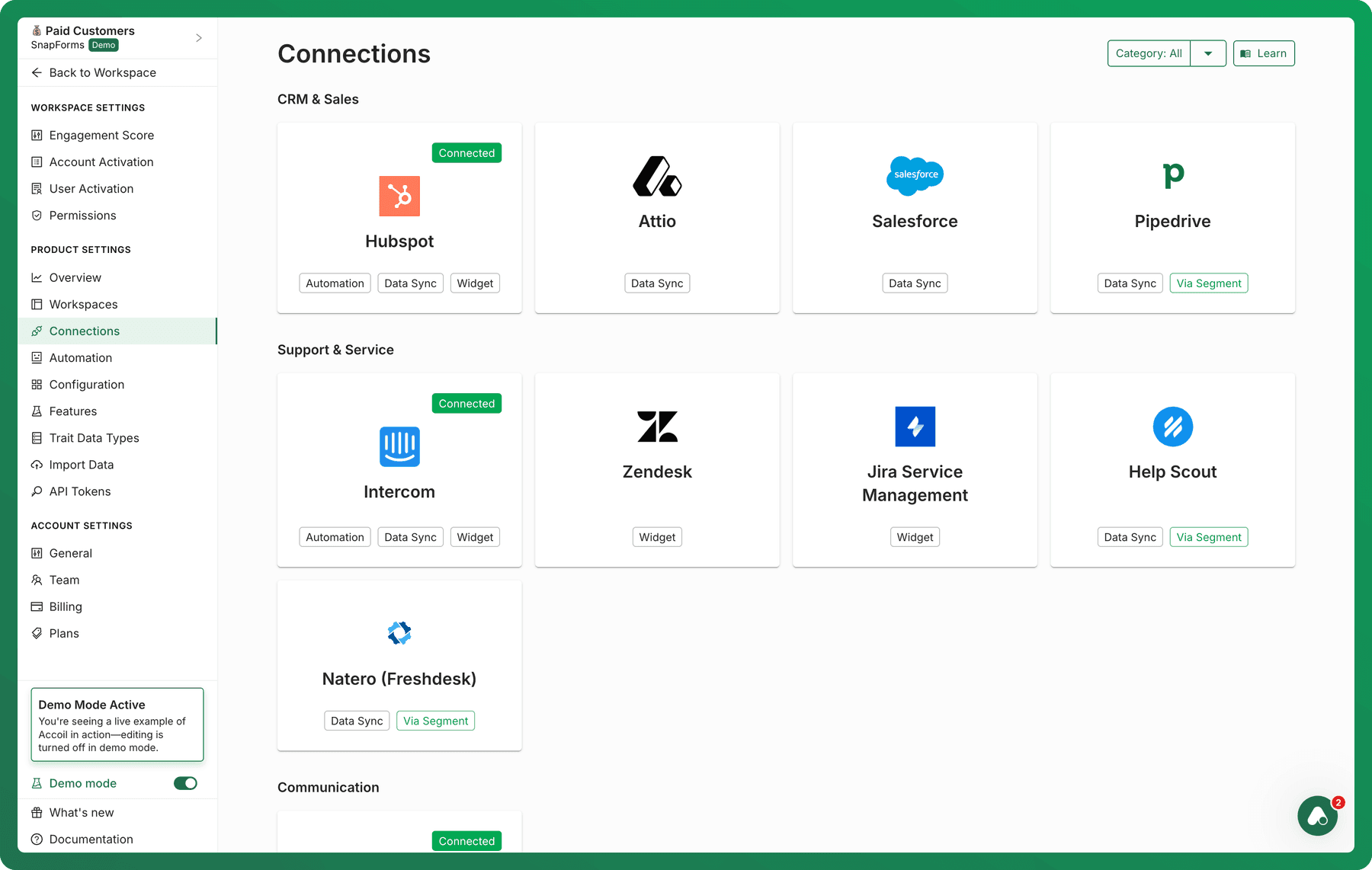Click the Demo badge beside SnapForms
The width and height of the screenshot is (1372, 870).
tap(104, 45)
